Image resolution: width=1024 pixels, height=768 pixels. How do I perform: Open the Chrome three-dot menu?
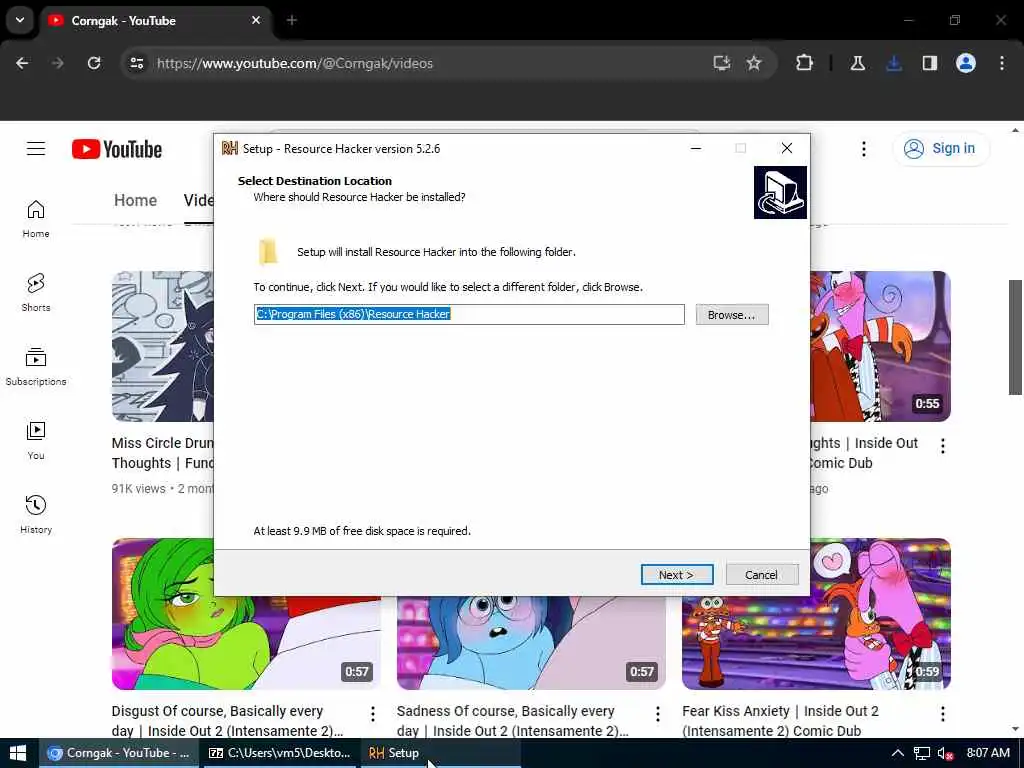pyautogui.click(x=1002, y=63)
